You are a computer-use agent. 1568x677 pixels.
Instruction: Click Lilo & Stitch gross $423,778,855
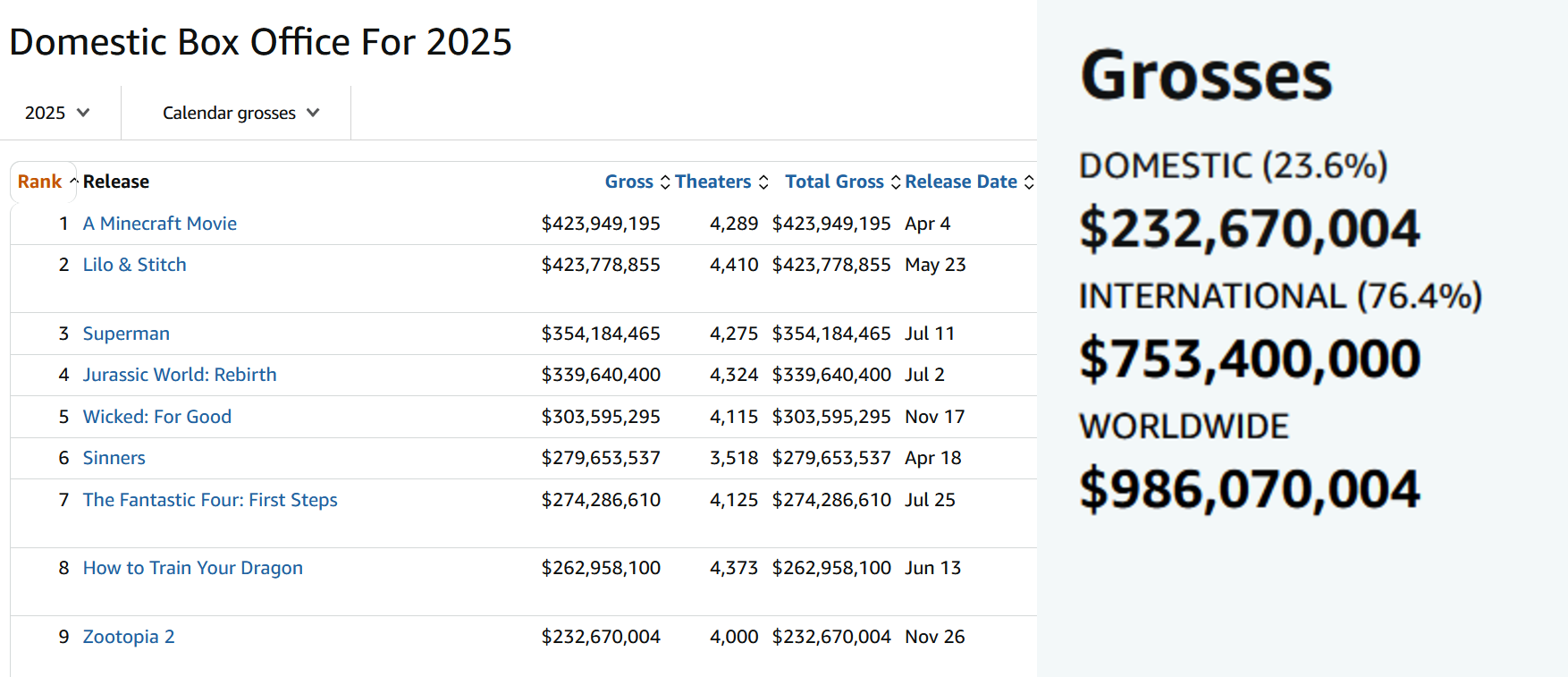pos(601,265)
